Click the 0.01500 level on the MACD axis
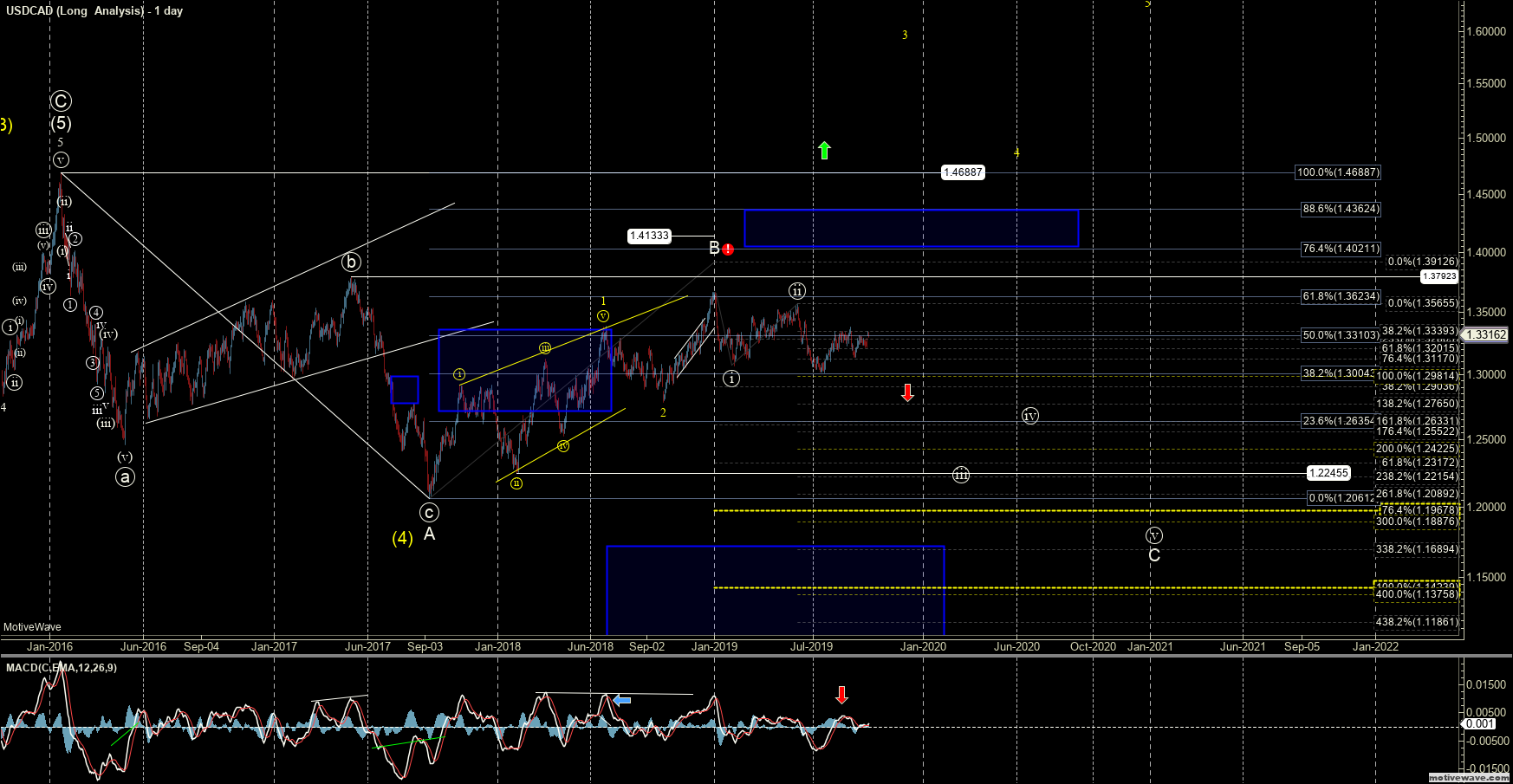The width and height of the screenshot is (1513, 784). click(x=1486, y=684)
